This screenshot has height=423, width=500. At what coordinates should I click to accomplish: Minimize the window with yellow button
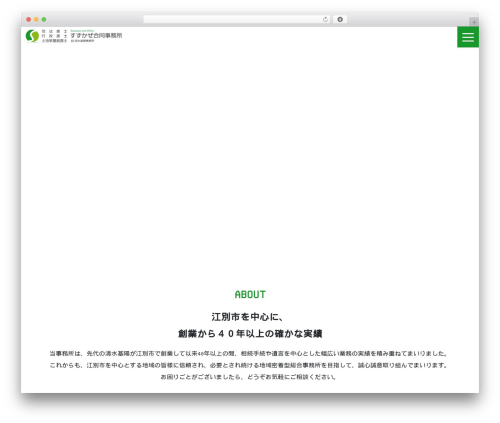coord(36,20)
